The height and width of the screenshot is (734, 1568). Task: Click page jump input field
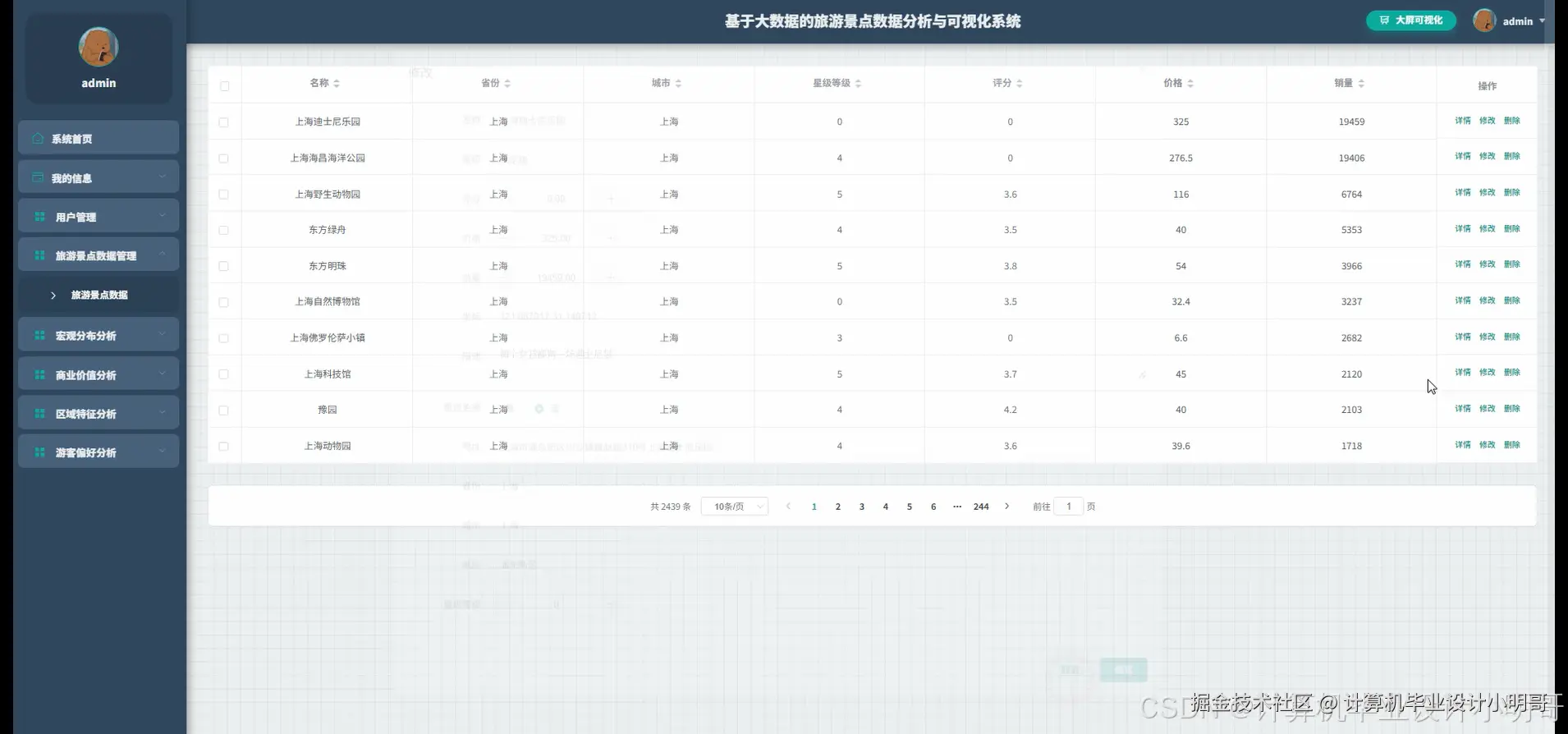1069,507
